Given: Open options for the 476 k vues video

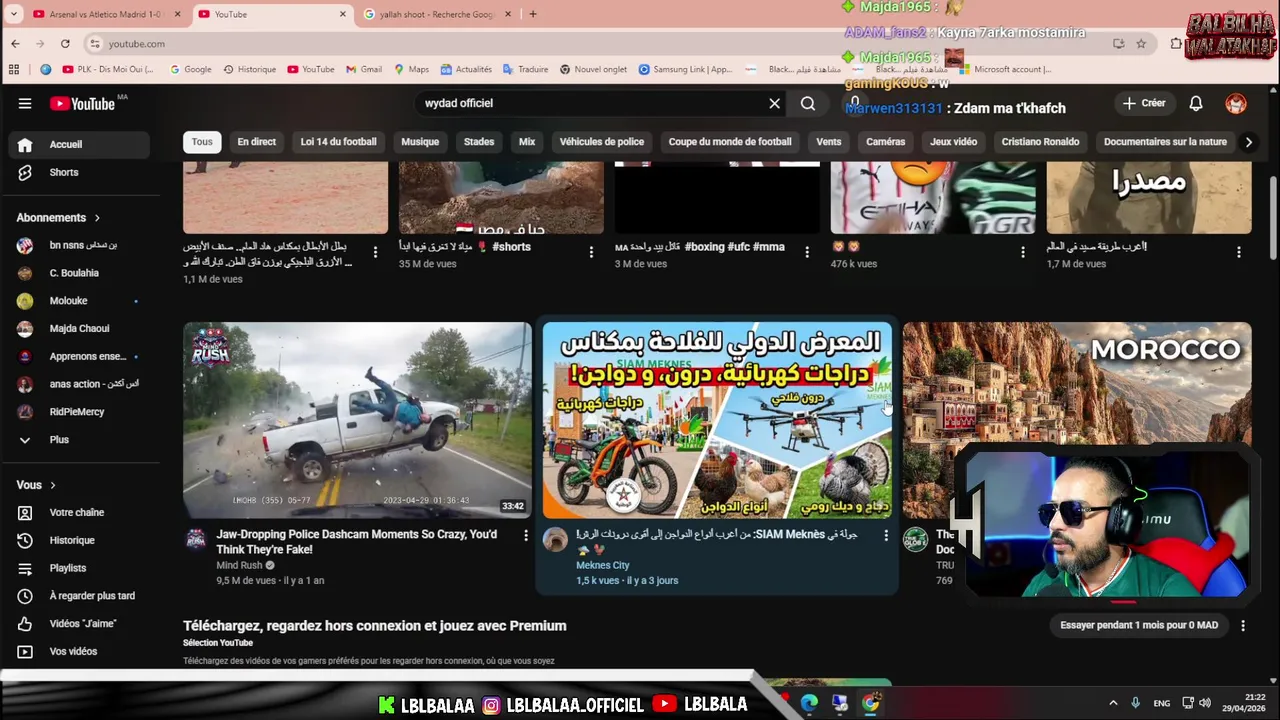Looking at the screenshot, I should tap(1022, 252).
